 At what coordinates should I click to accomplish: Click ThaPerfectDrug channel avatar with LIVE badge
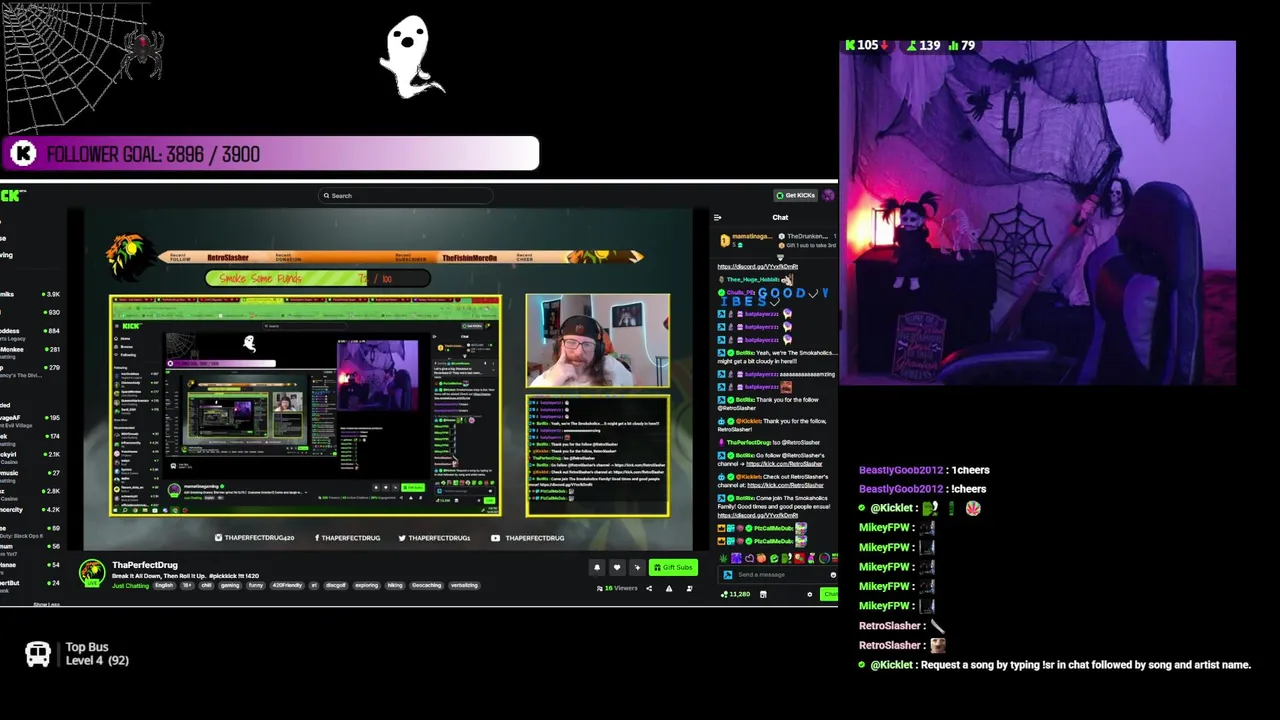pos(92,573)
